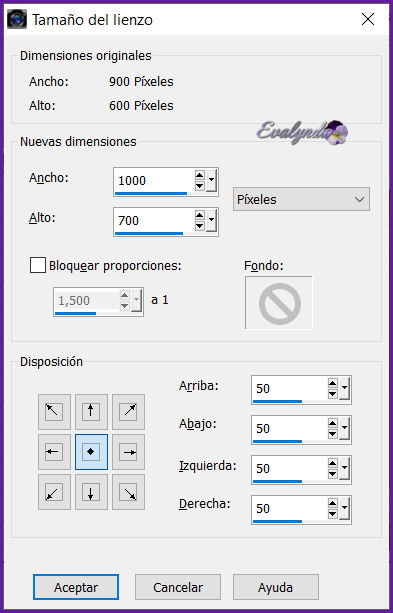
Task: Click inside the Izquierda input field
Action: click(x=289, y=468)
